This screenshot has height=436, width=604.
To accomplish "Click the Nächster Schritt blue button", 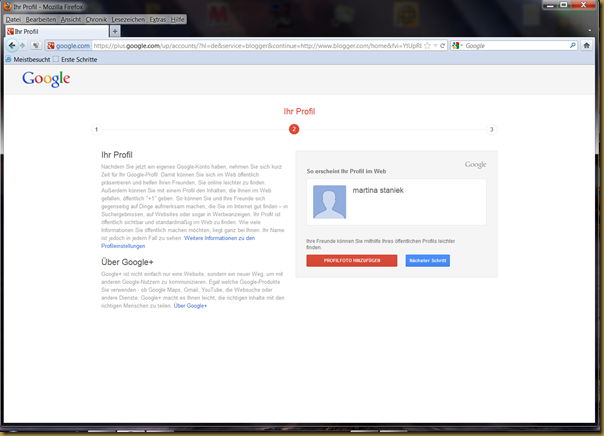I will [428, 260].
